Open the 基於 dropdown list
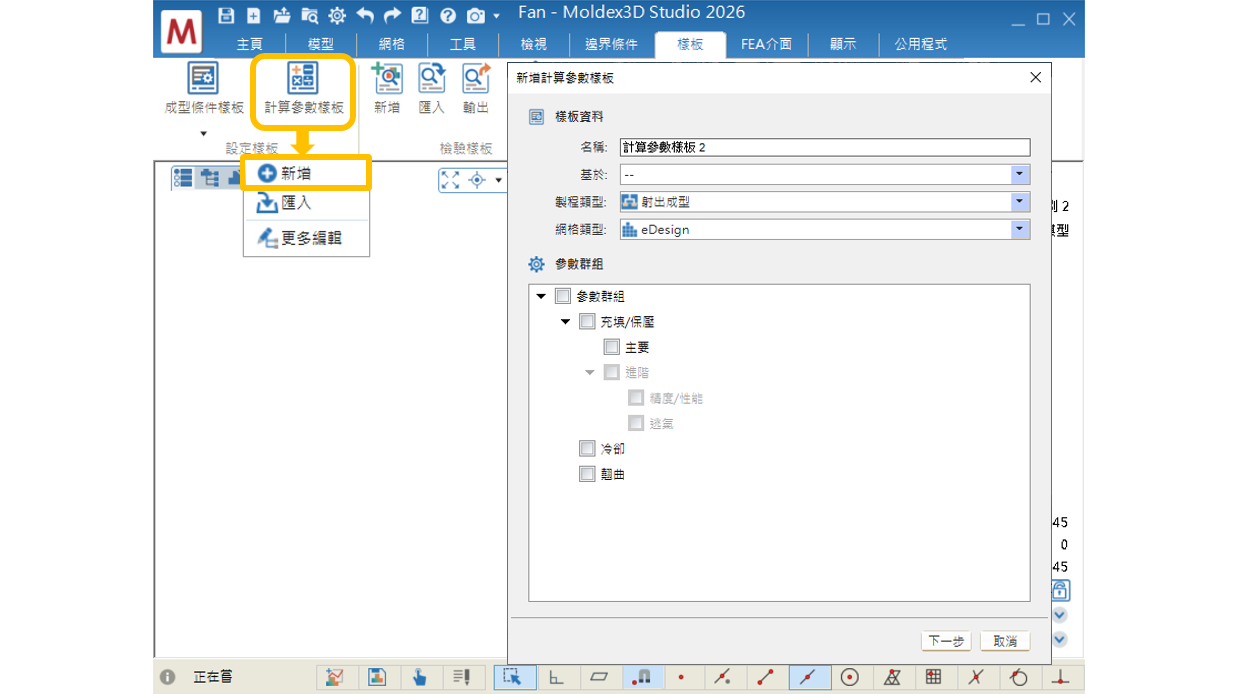Screen dimensions: 1235x694 pyautogui.click(x=1020, y=174)
